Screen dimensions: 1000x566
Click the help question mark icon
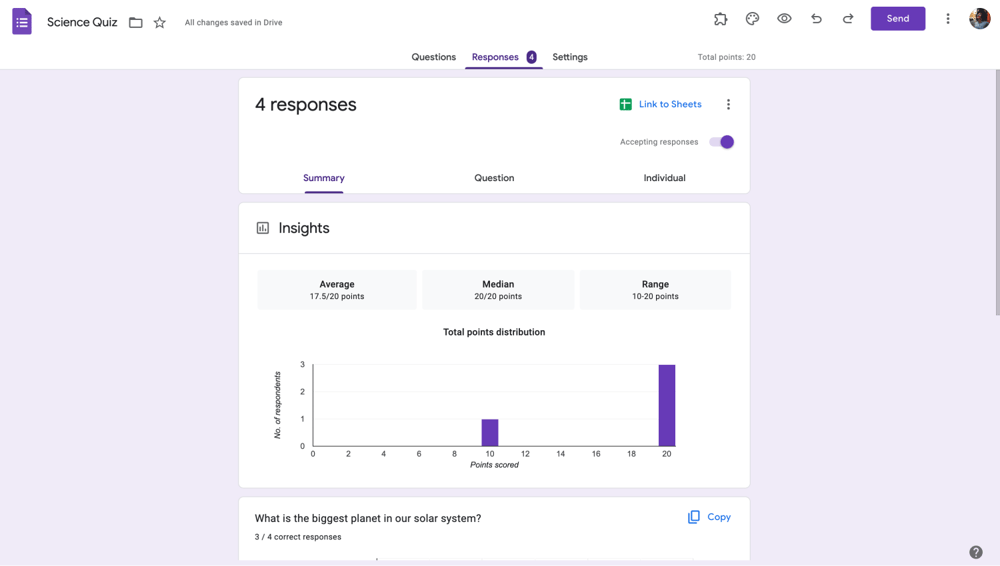pos(976,552)
